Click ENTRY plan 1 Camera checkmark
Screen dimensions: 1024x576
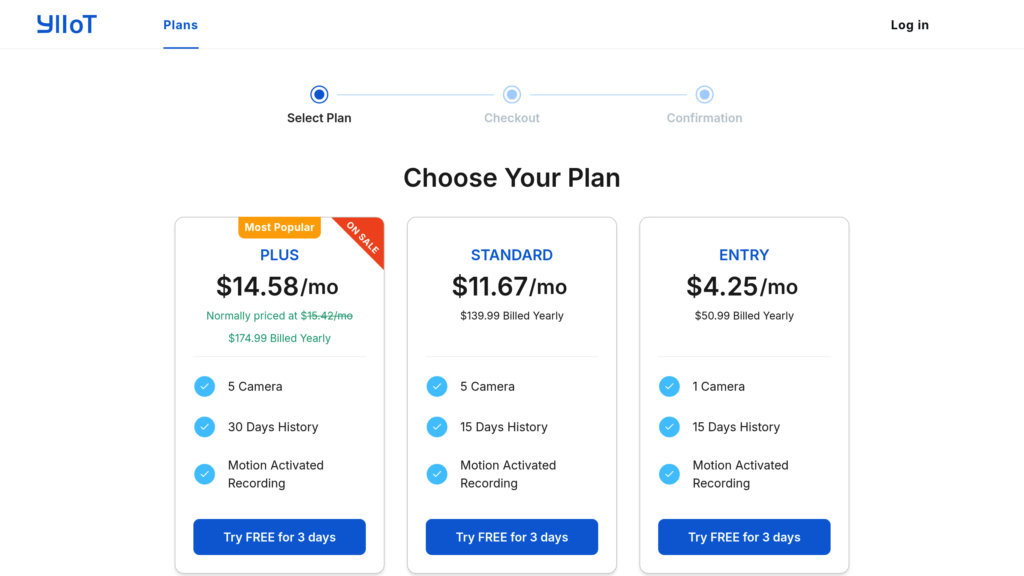[669, 386]
